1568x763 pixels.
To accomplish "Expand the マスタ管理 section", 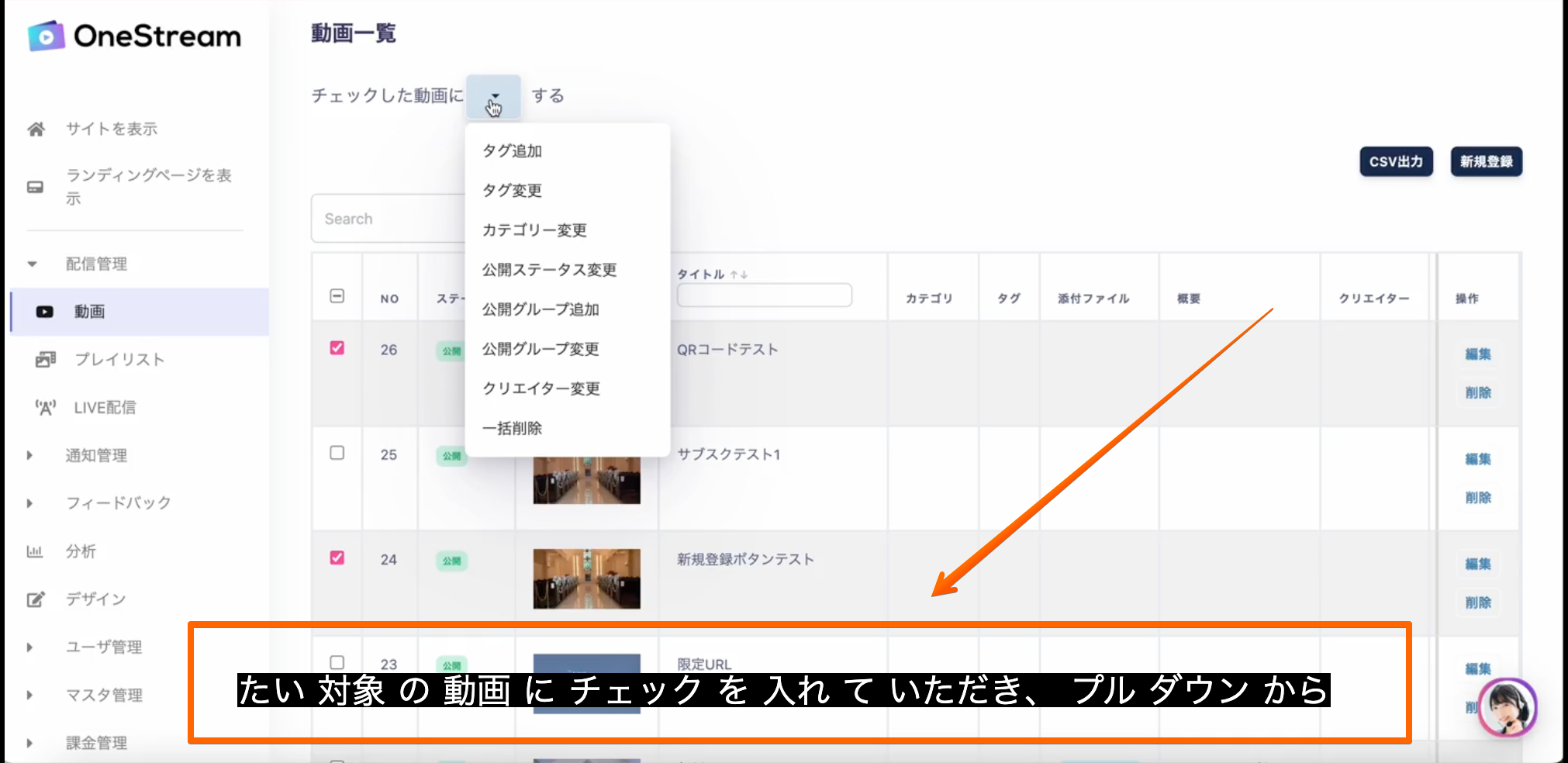I will coord(30,695).
